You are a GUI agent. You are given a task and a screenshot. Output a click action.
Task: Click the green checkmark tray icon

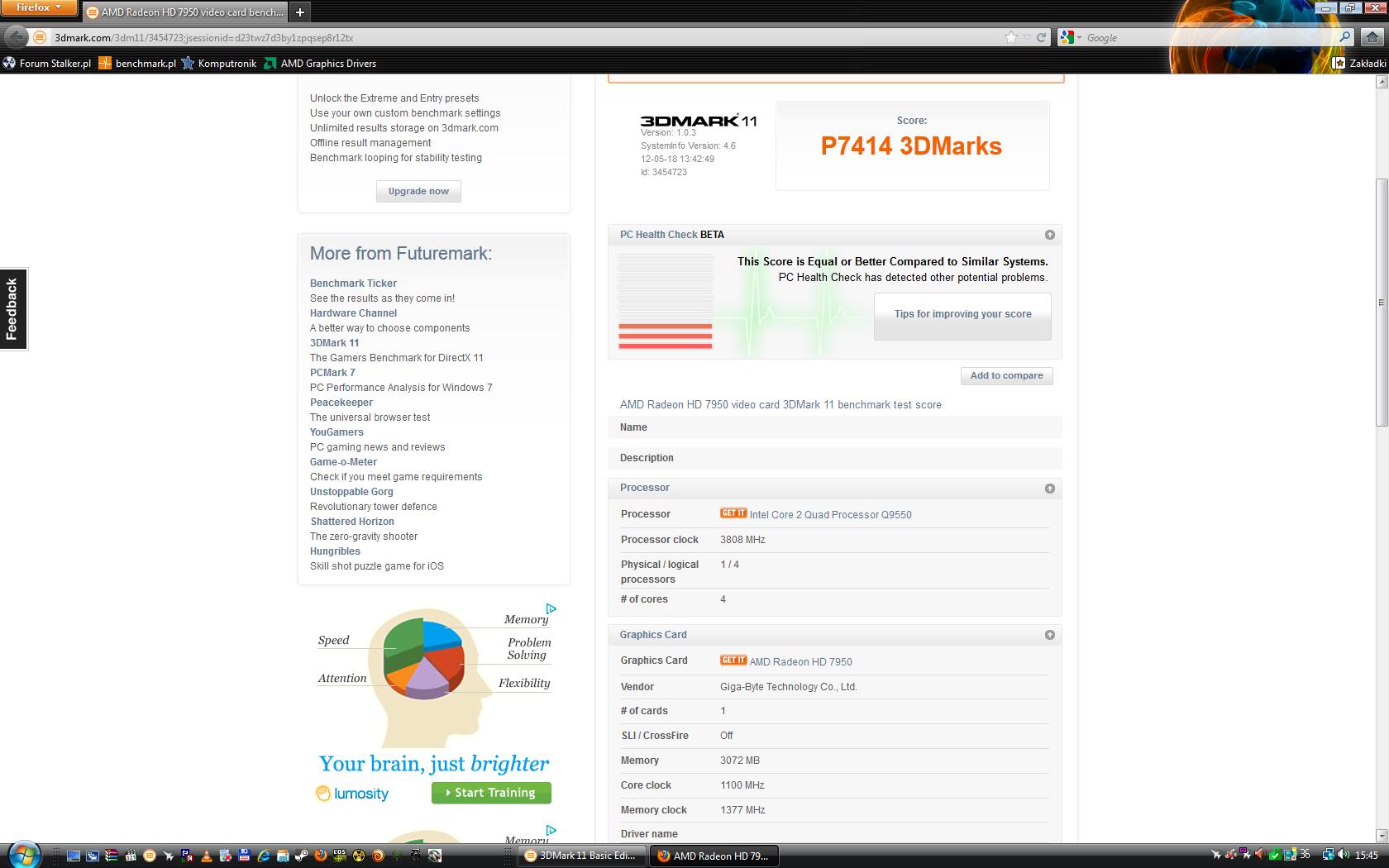point(1276,855)
